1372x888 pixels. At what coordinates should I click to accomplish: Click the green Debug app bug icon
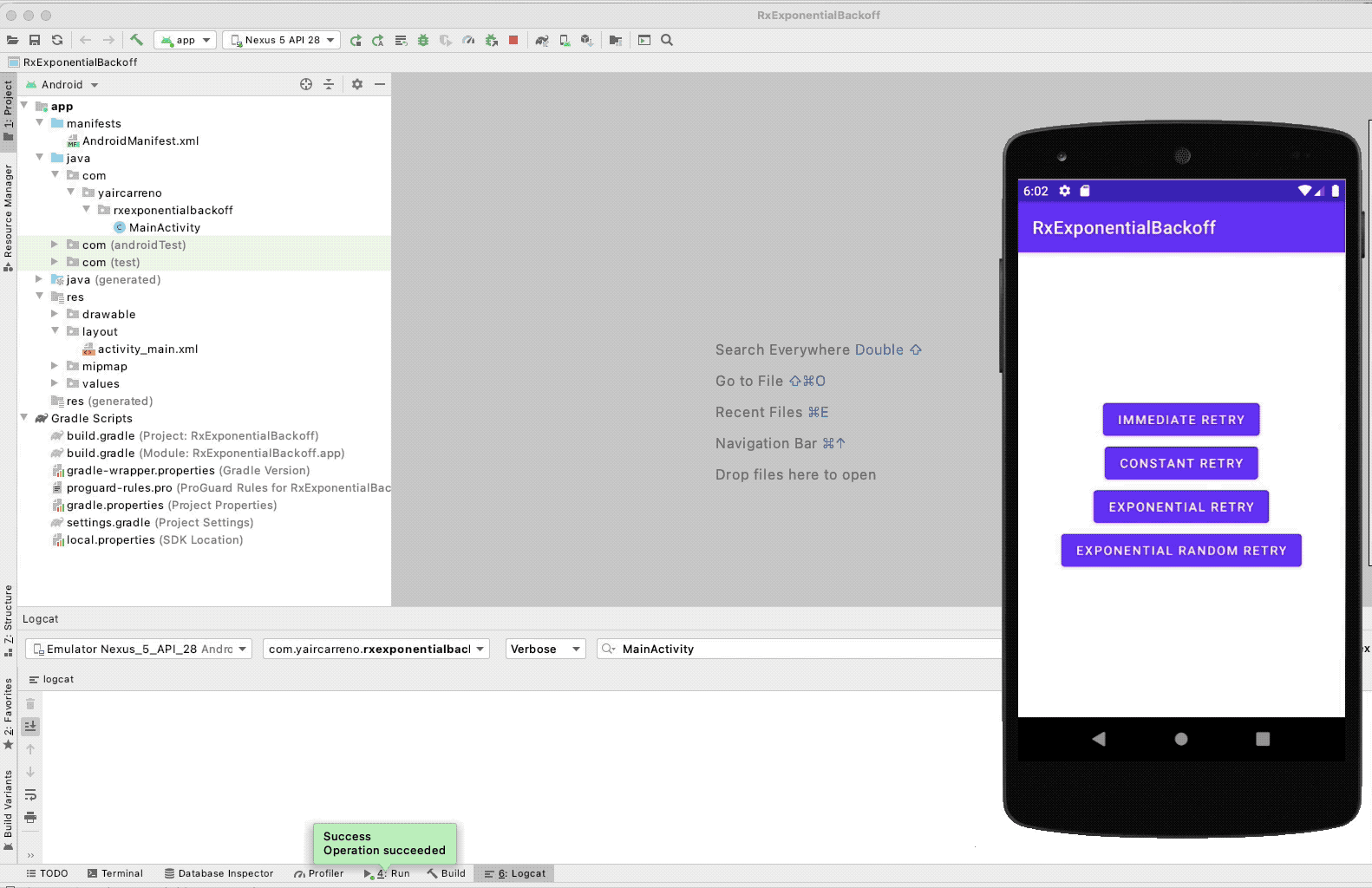(423, 40)
